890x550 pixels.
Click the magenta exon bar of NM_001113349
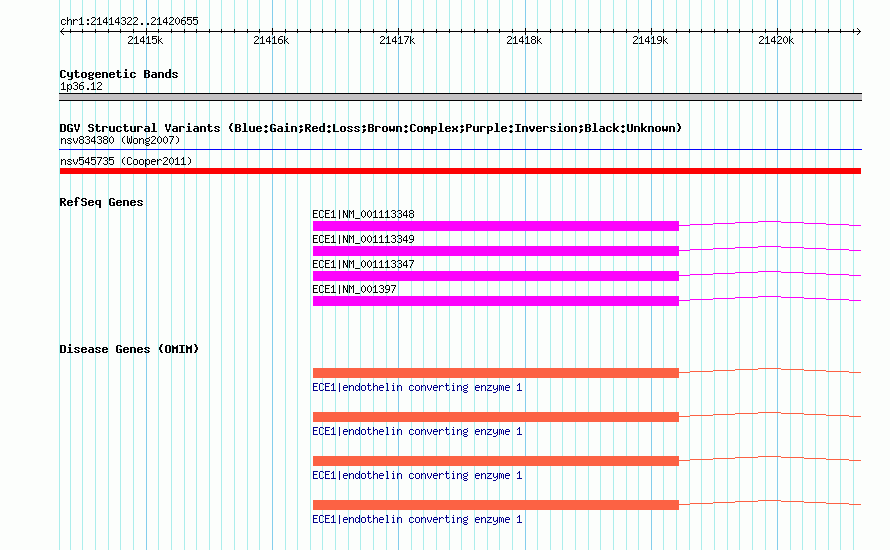tap(496, 251)
